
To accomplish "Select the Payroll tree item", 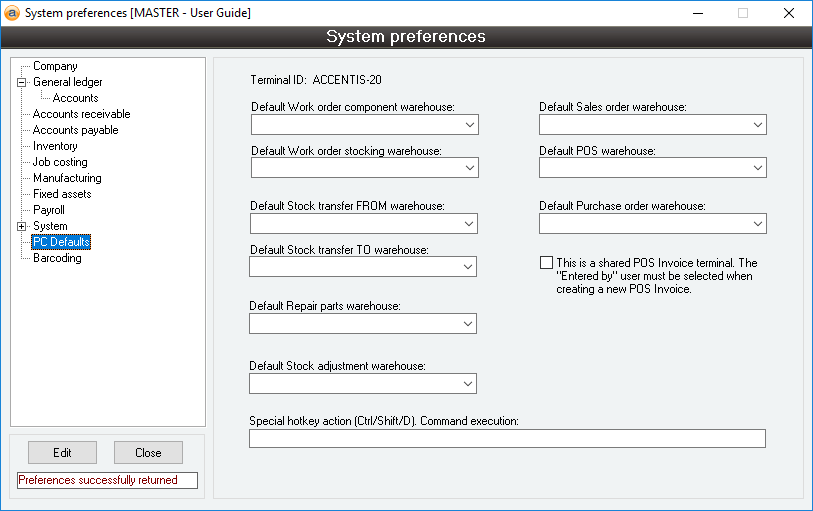I will pyautogui.click(x=49, y=210).
